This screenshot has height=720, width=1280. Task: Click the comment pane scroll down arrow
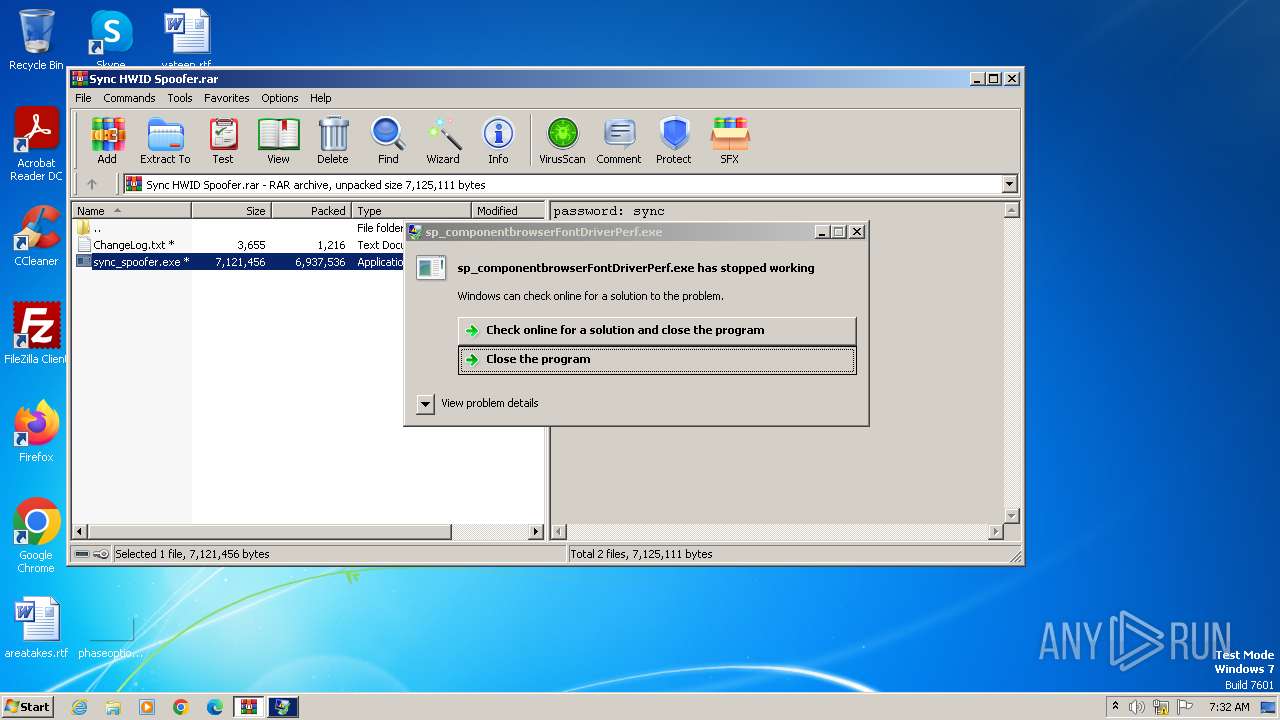[x=1011, y=516]
